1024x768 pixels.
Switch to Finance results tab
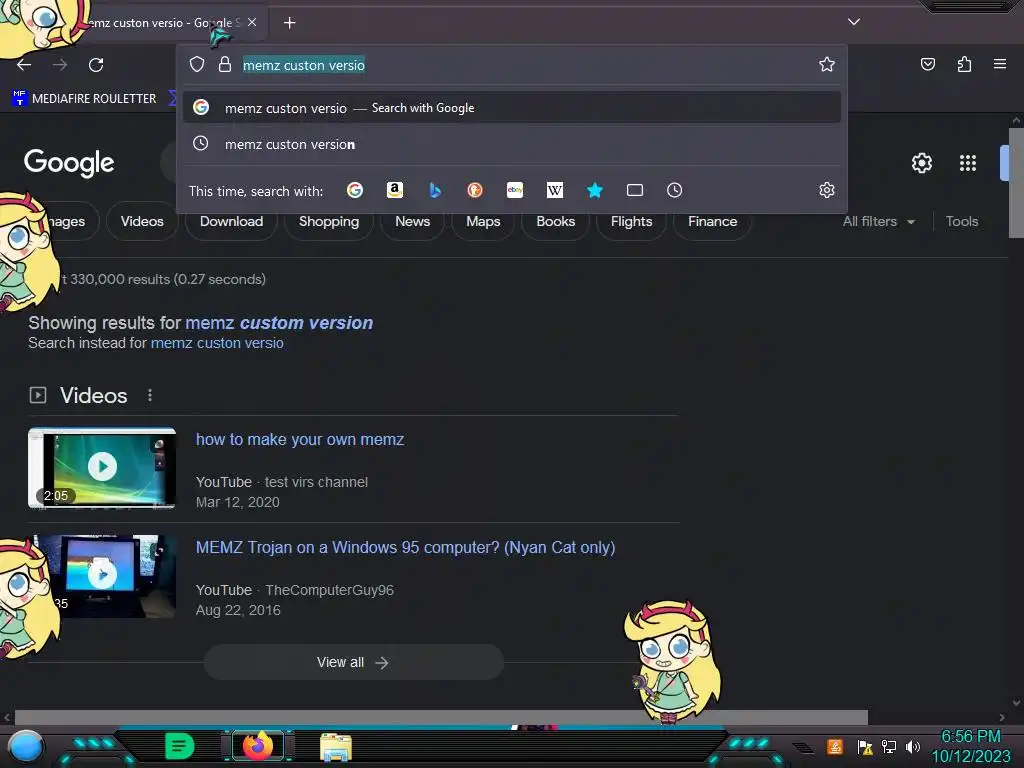[712, 221]
